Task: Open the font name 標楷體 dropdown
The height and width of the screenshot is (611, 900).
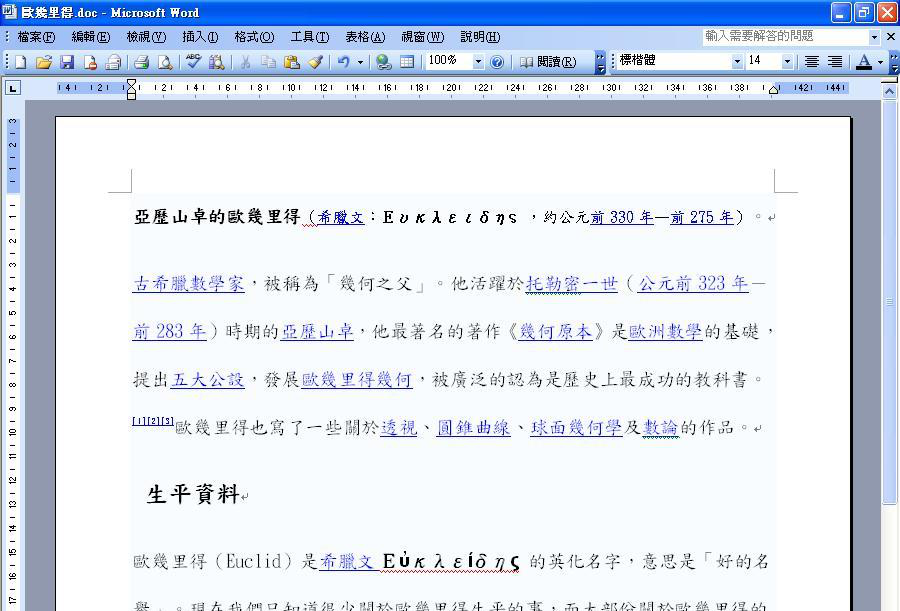Action: click(x=737, y=61)
